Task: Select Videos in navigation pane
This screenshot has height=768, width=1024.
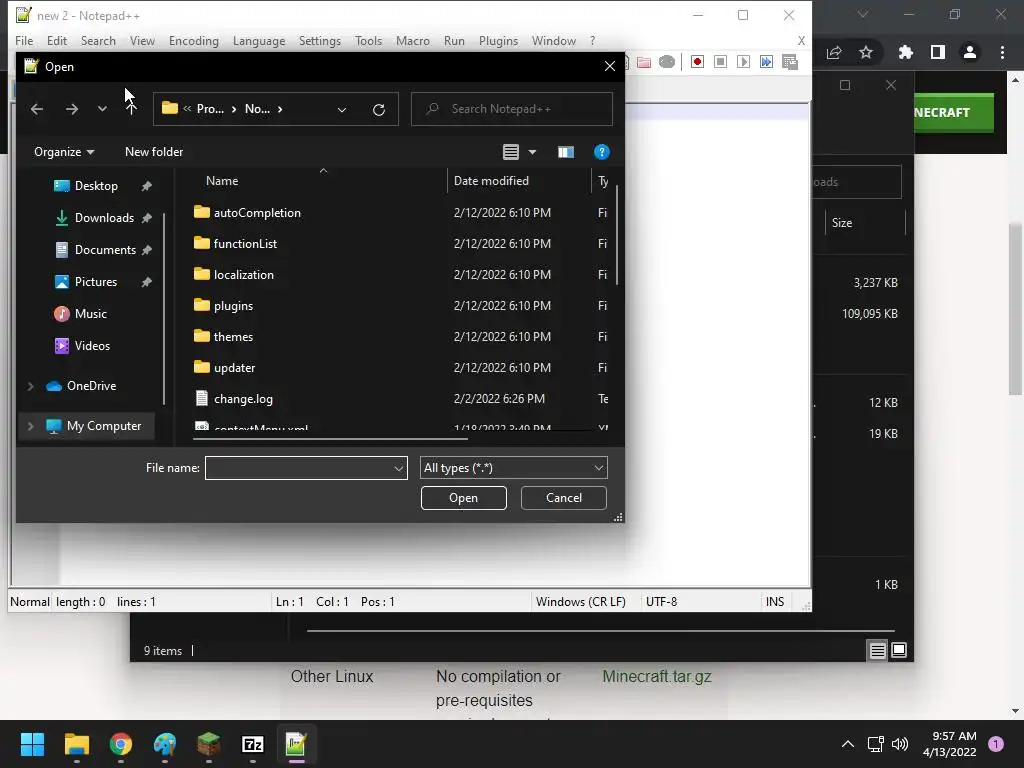Action: pyautogui.click(x=92, y=346)
